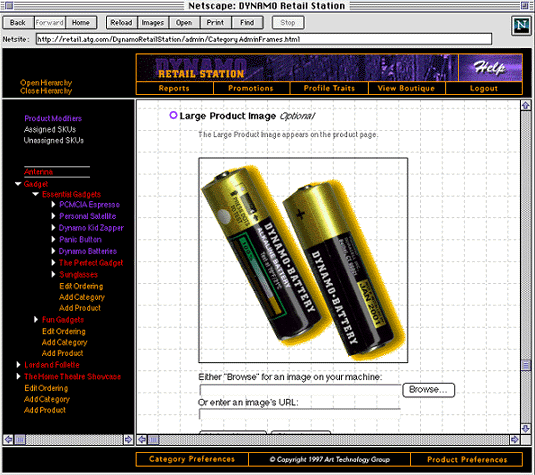This screenshot has height=475, width=535.
Task: Expand the Dynamo Kid Zapper product
Action: [53, 228]
